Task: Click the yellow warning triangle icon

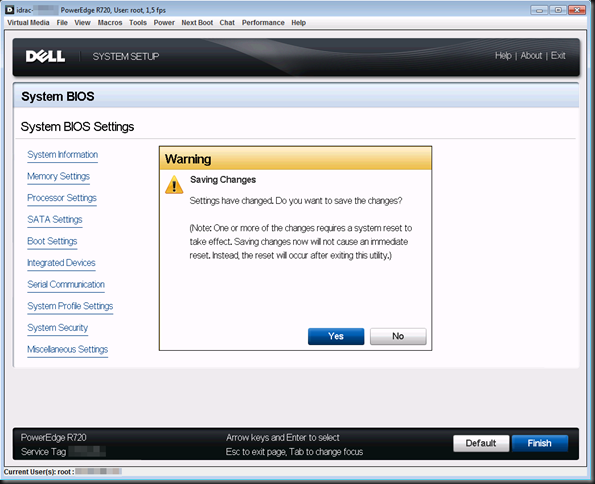Action: [x=174, y=185]
